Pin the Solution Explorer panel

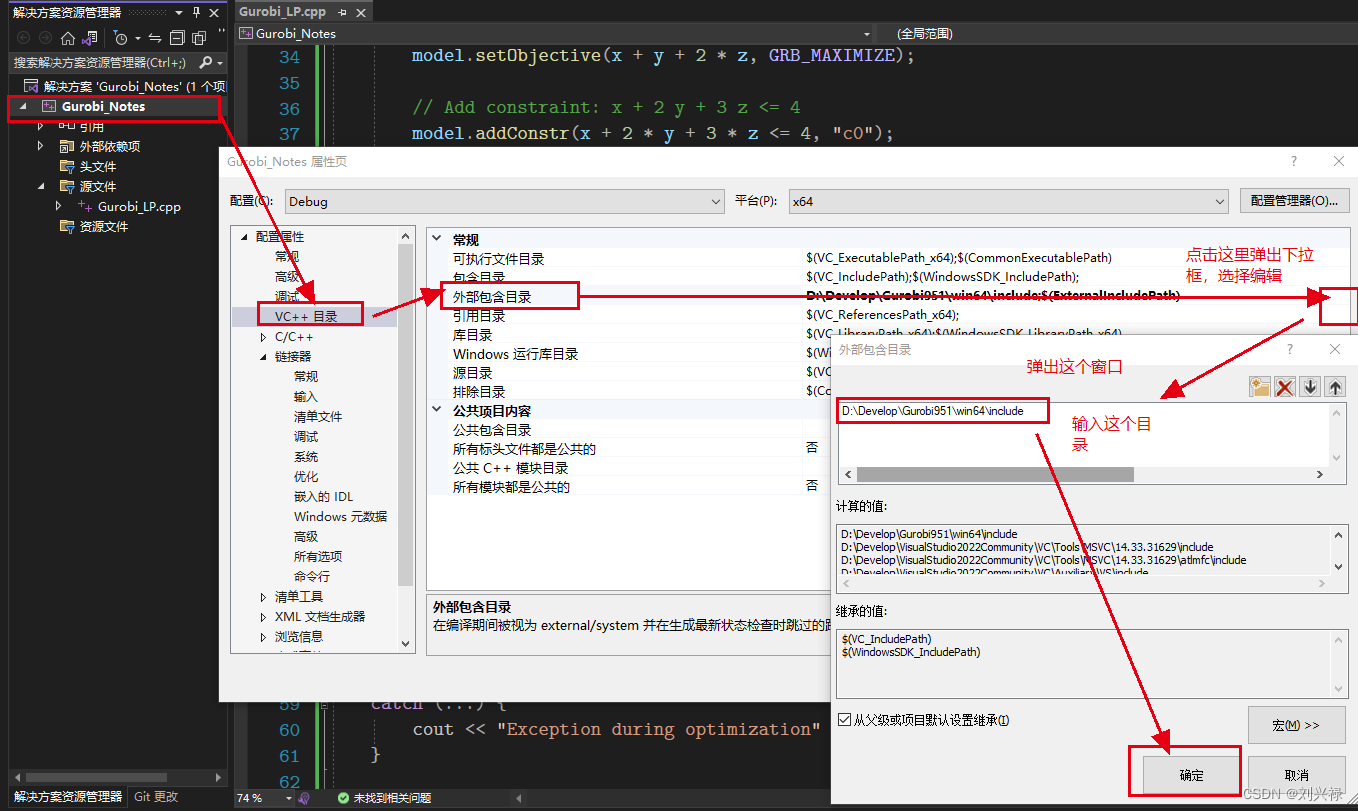click(x=196, y=12)
